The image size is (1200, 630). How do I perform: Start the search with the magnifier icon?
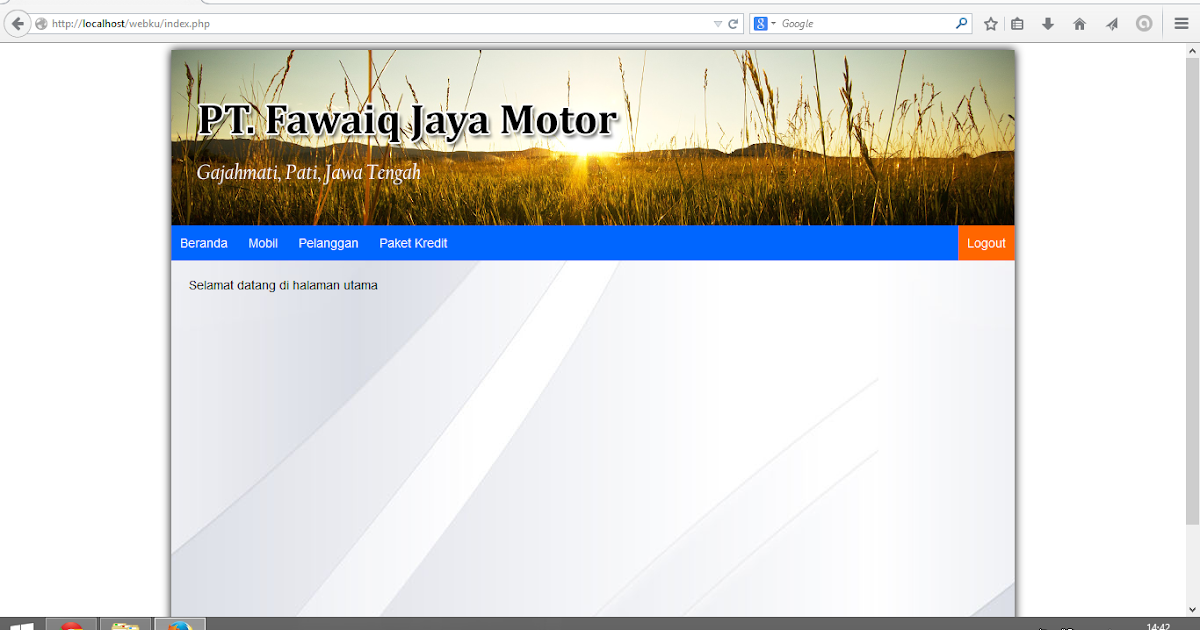(960, 23)
